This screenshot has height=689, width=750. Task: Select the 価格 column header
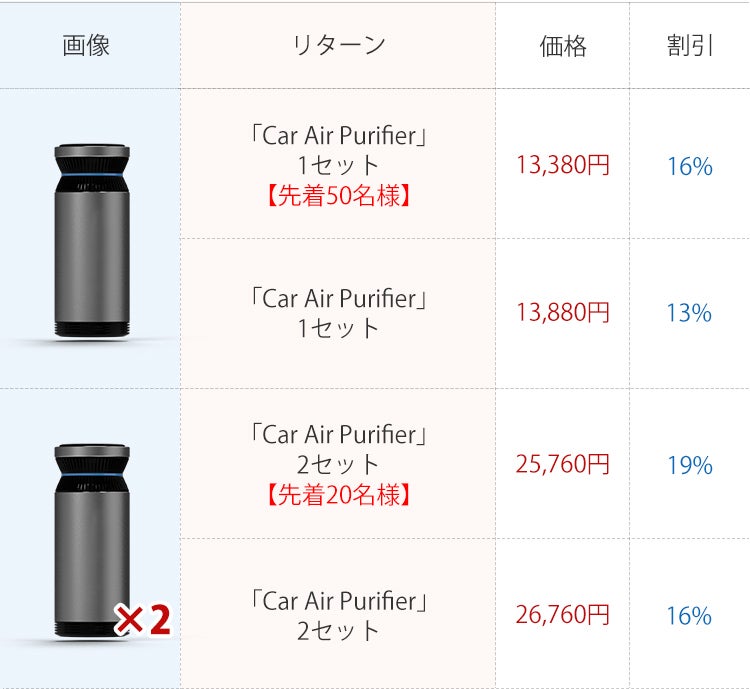(x=562, y=46)
